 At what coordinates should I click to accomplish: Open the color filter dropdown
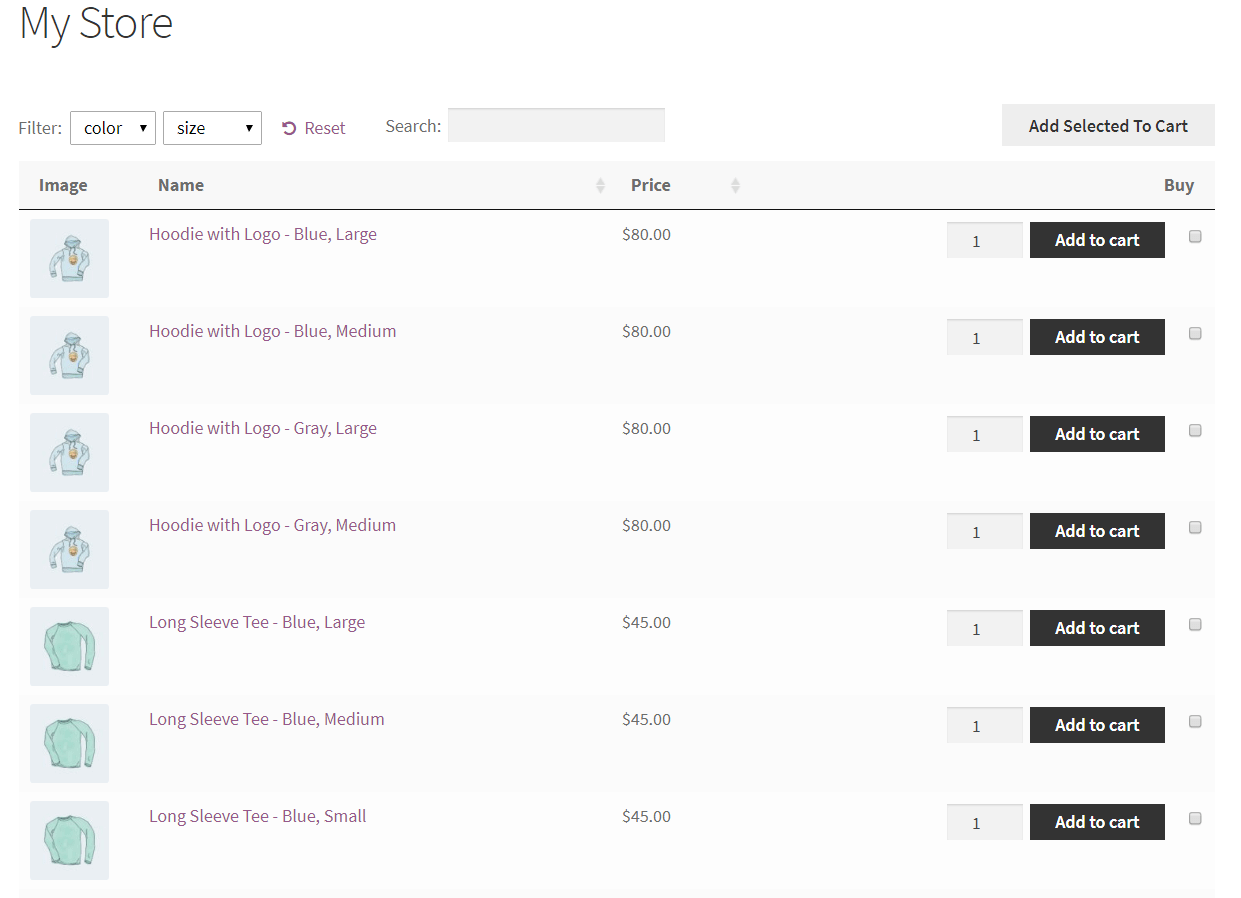coord(113,128)
